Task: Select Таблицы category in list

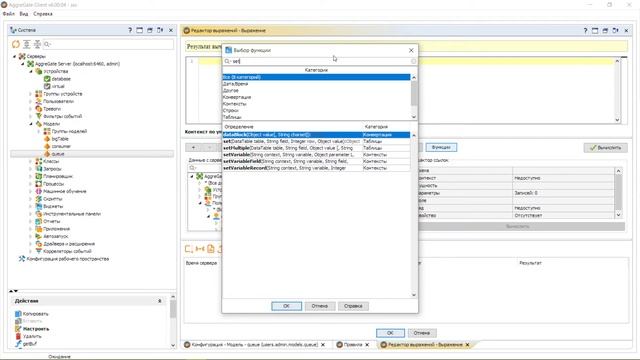Action: (316, 117)
